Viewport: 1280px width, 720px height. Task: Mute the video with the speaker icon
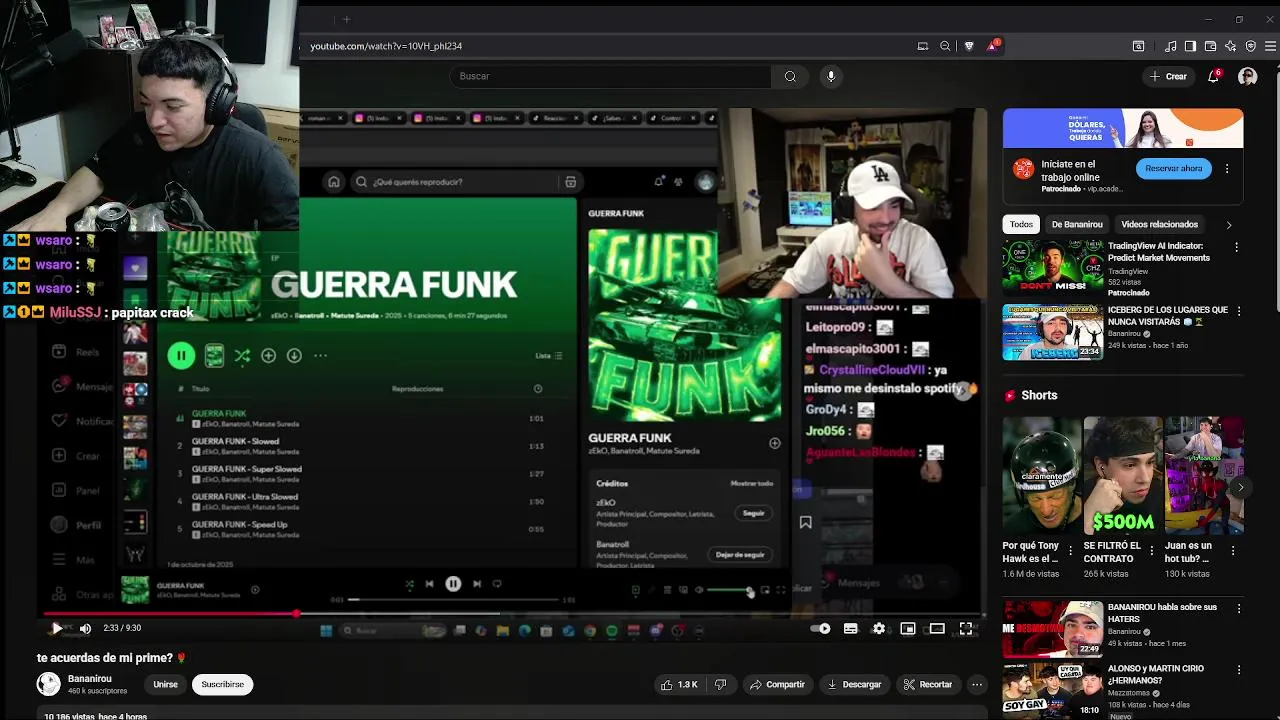[x=85, y=628]
